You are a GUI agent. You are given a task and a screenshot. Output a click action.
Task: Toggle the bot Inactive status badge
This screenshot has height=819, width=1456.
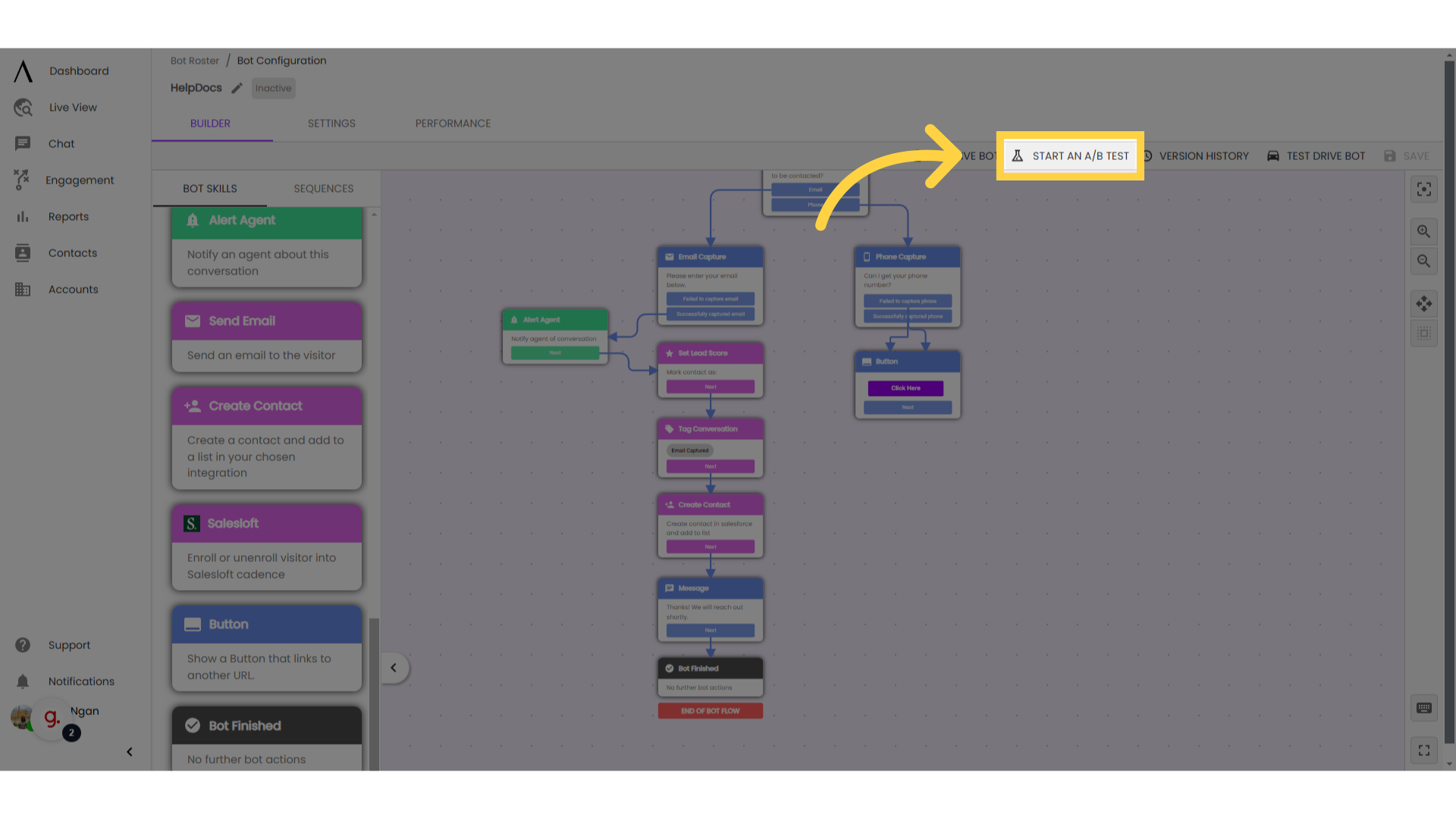(x=272, y=88)
